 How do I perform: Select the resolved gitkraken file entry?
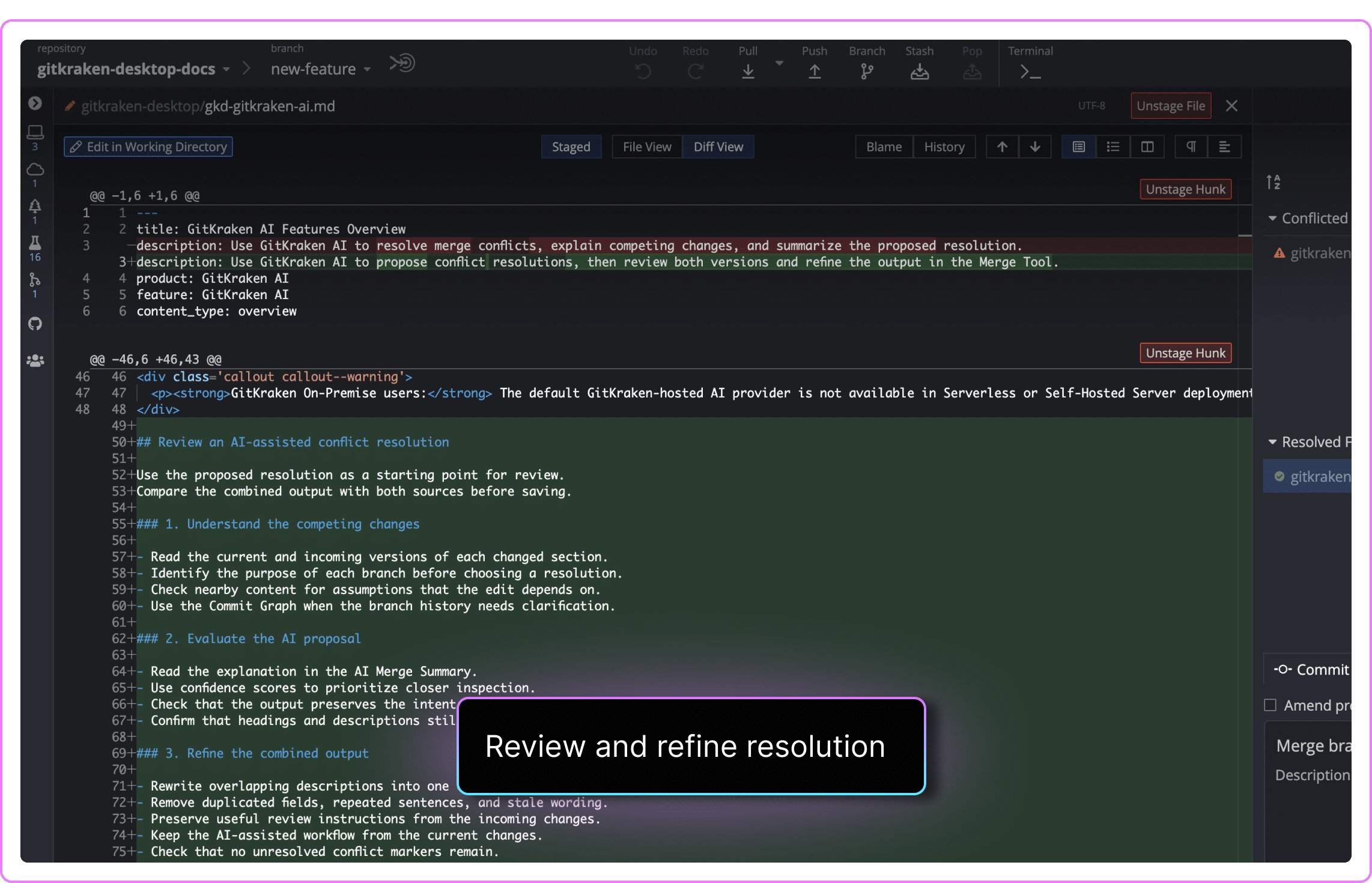[1308, 476]
